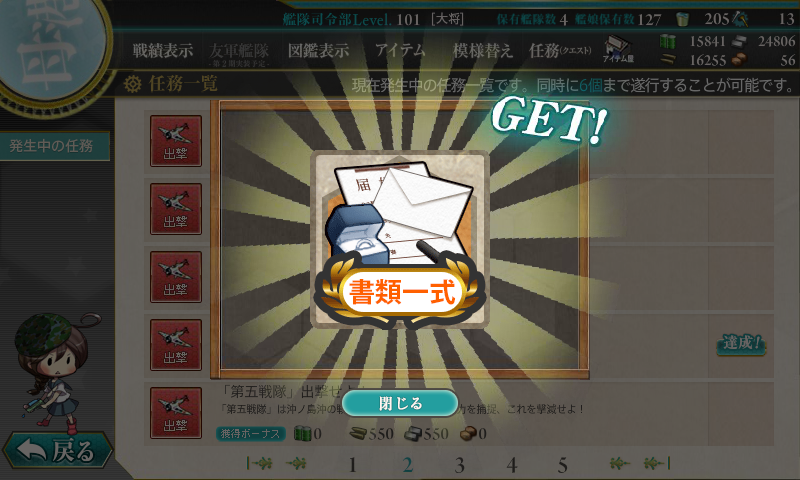Click the 達成! completion badge
Viewport: 800px width, 480px height.
point(741,343)
